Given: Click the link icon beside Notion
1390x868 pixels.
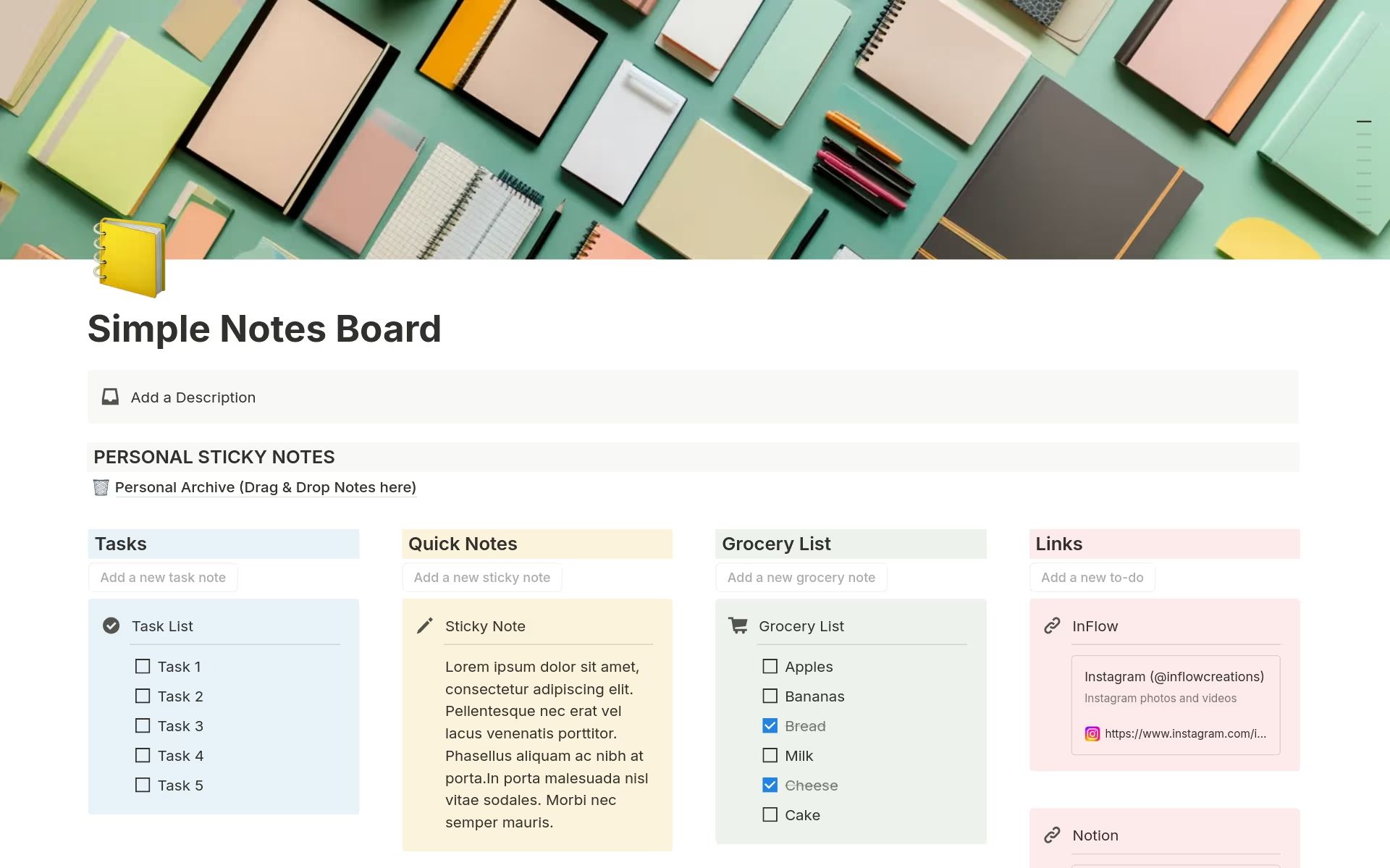Looking at the screenshot, I should 1052,835.
